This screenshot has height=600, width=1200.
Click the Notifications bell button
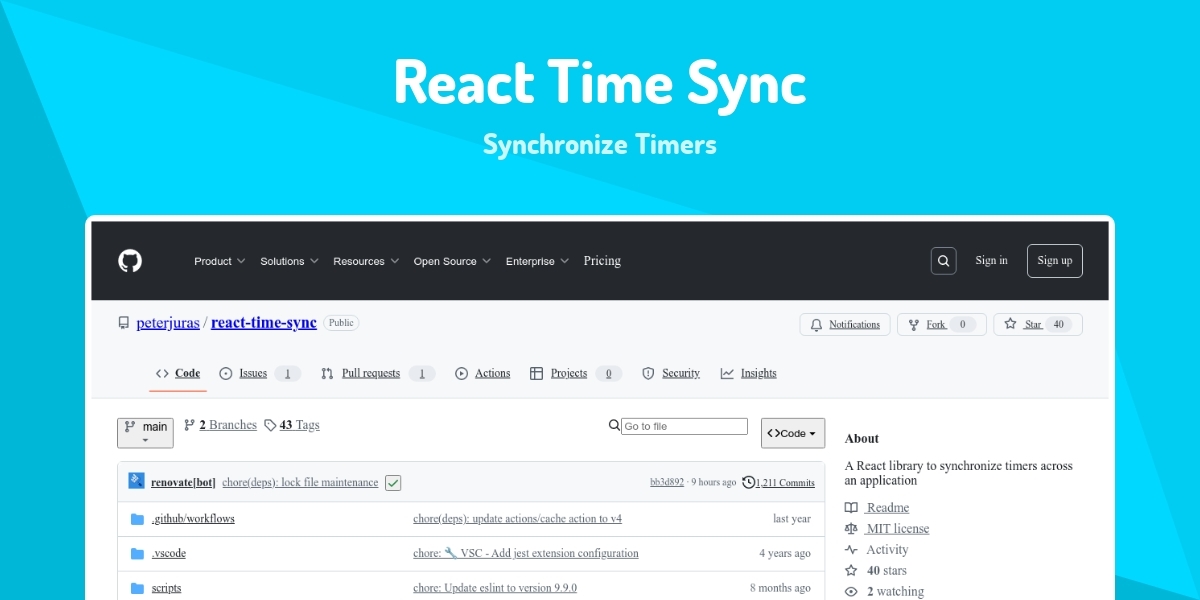tap(845, 324)
